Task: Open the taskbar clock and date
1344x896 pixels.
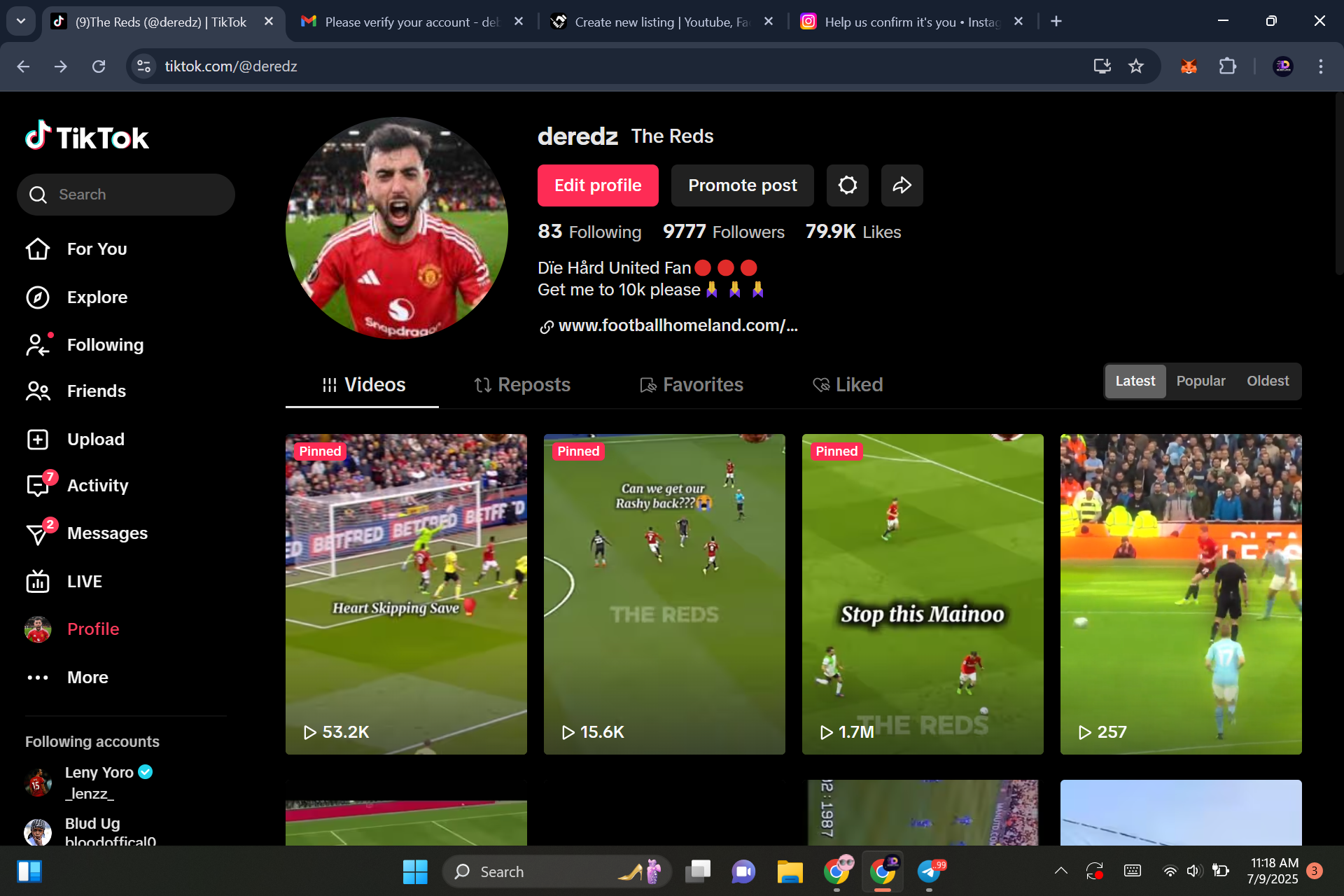Action: (x=1273, y=871)
